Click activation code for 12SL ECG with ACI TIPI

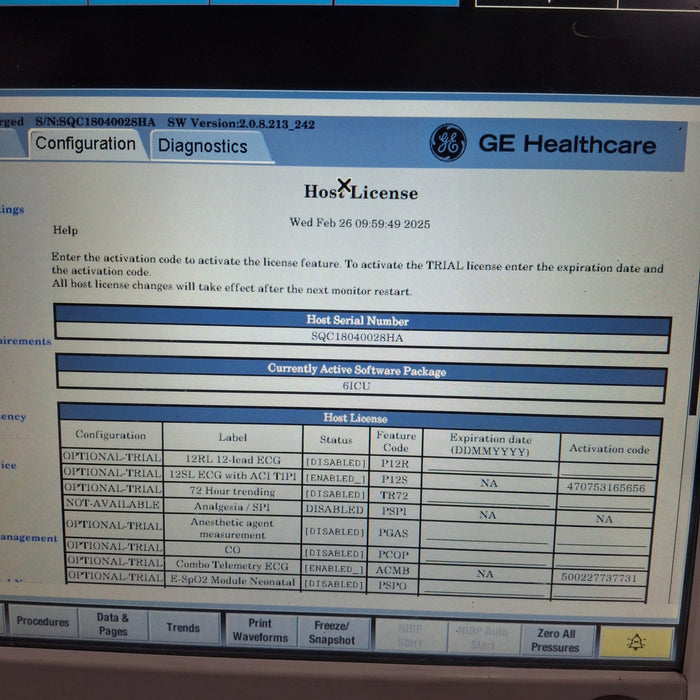tap(608, 488)
